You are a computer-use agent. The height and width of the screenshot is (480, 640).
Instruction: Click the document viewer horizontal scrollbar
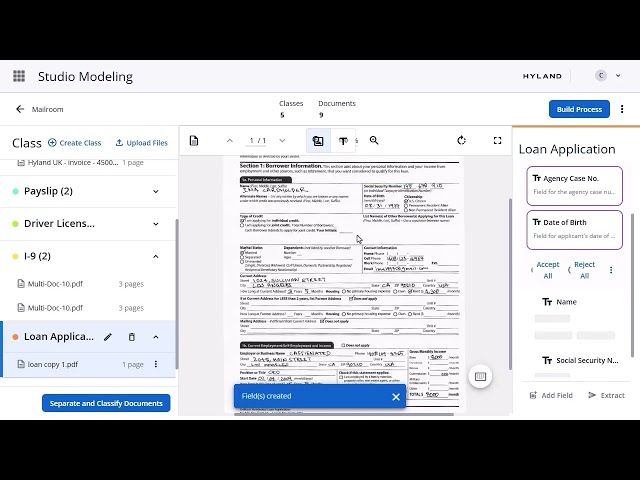point(344,414)
